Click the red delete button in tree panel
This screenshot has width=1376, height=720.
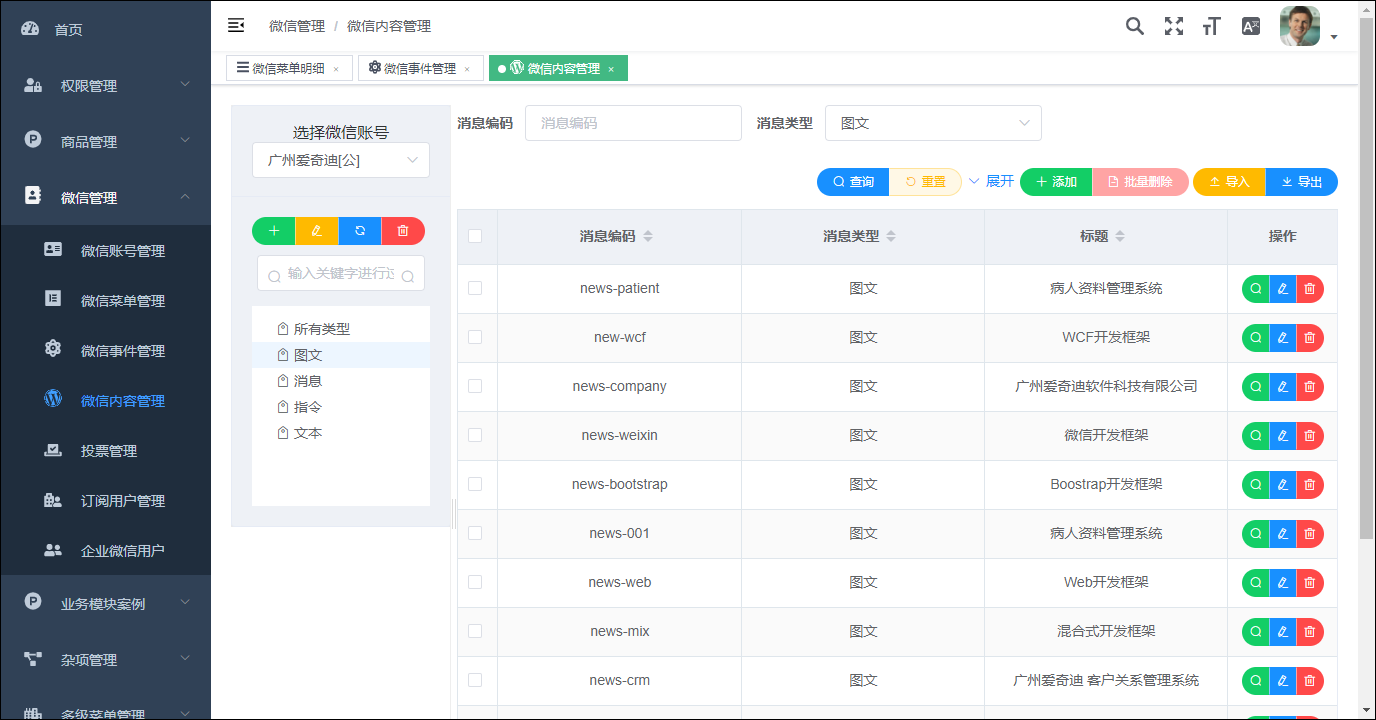[x=403, y=231]
